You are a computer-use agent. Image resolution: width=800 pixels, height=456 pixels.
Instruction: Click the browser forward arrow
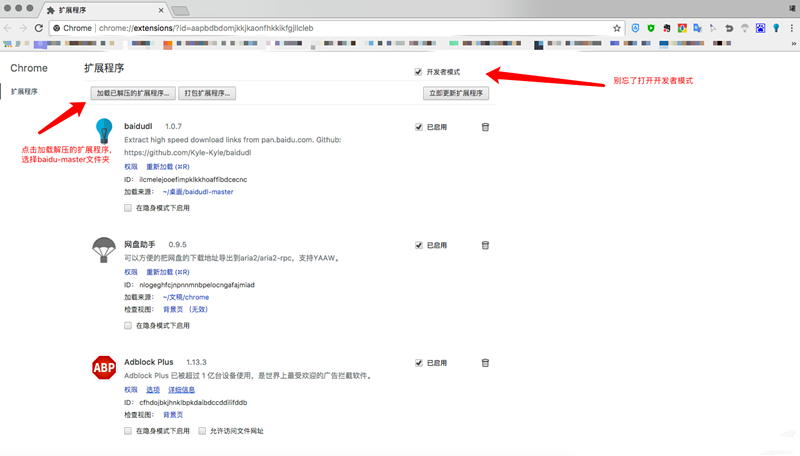click(x=23, y=28)
